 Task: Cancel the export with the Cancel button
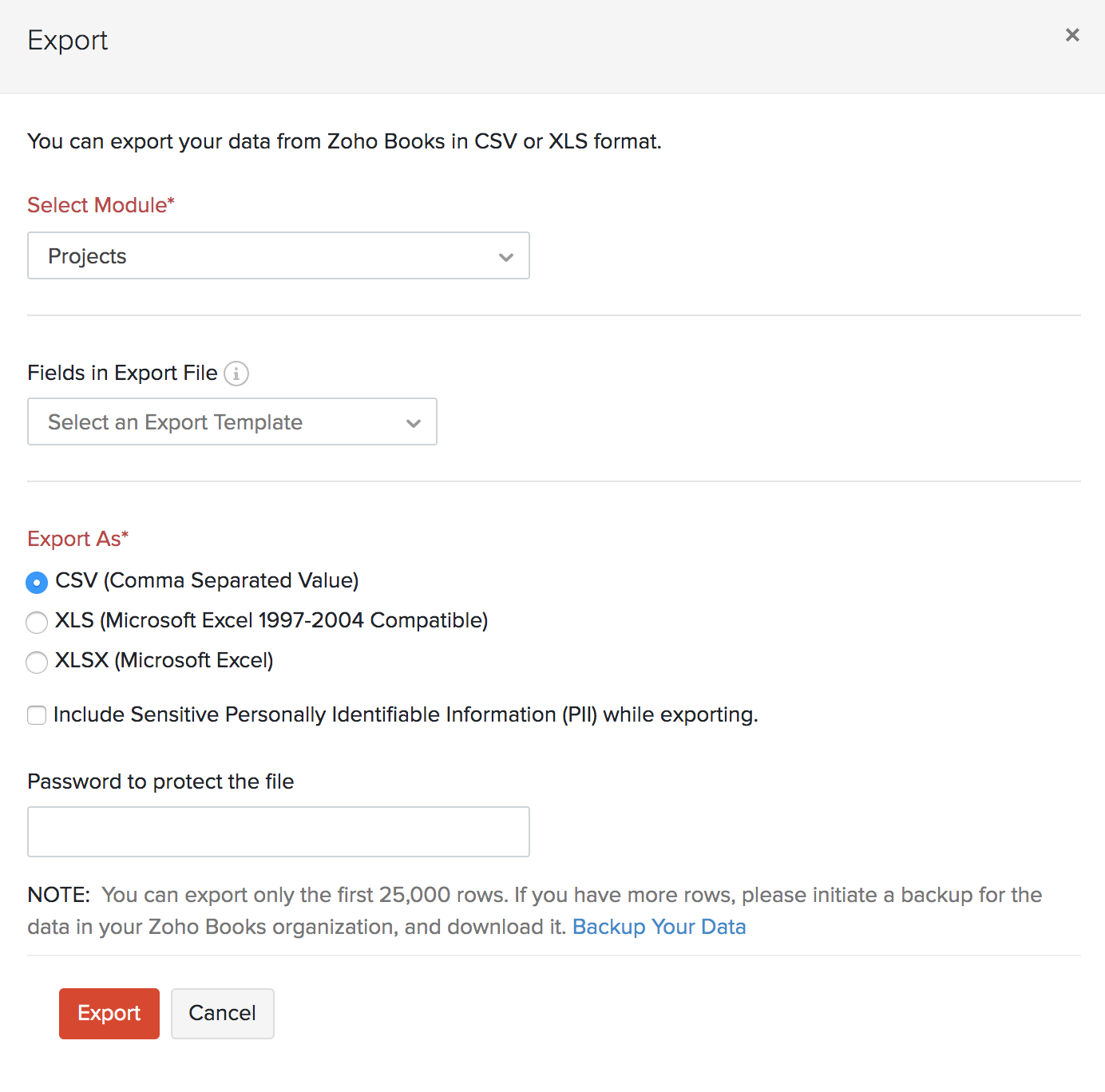pyautogui.click(x=222, y=1013)
